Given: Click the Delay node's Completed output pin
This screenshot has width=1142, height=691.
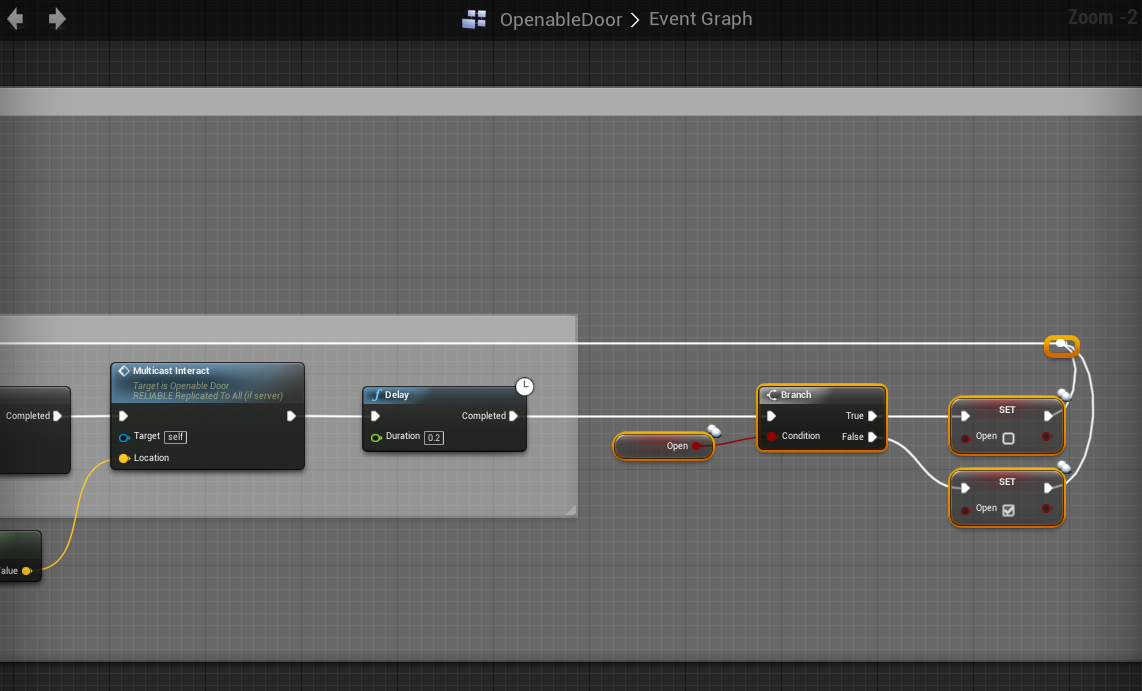Looking at the screenshot, I should (514, 416).
